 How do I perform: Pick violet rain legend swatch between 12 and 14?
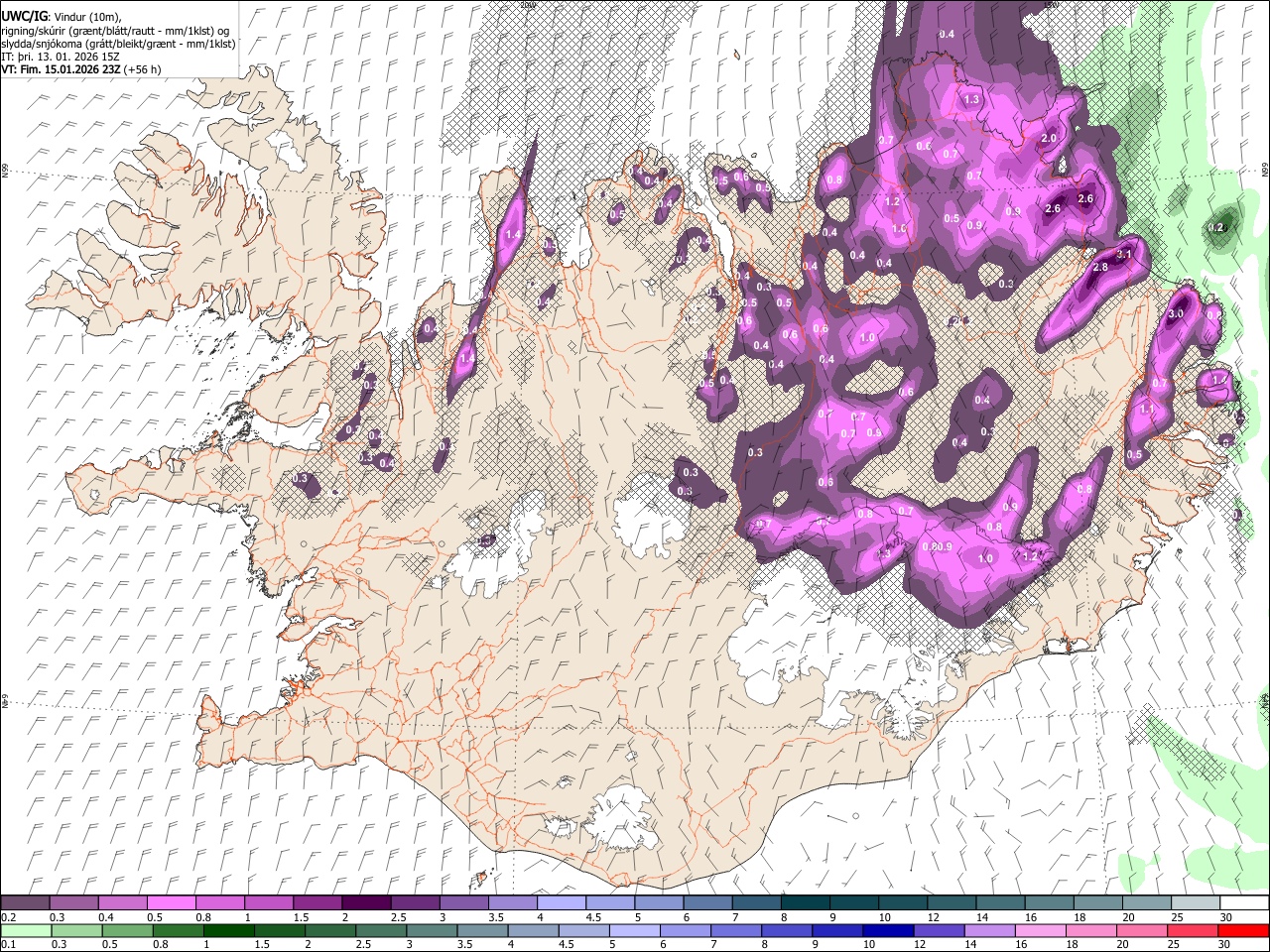click(x=939, y=931)
